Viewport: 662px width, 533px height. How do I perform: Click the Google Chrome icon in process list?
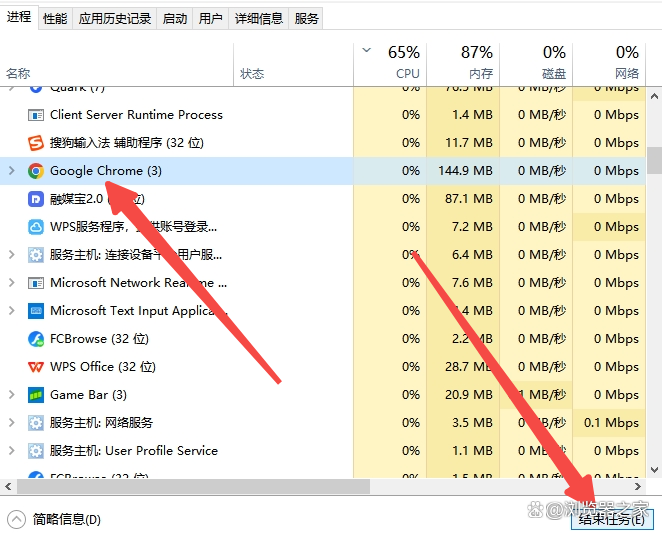click(36, 171)
